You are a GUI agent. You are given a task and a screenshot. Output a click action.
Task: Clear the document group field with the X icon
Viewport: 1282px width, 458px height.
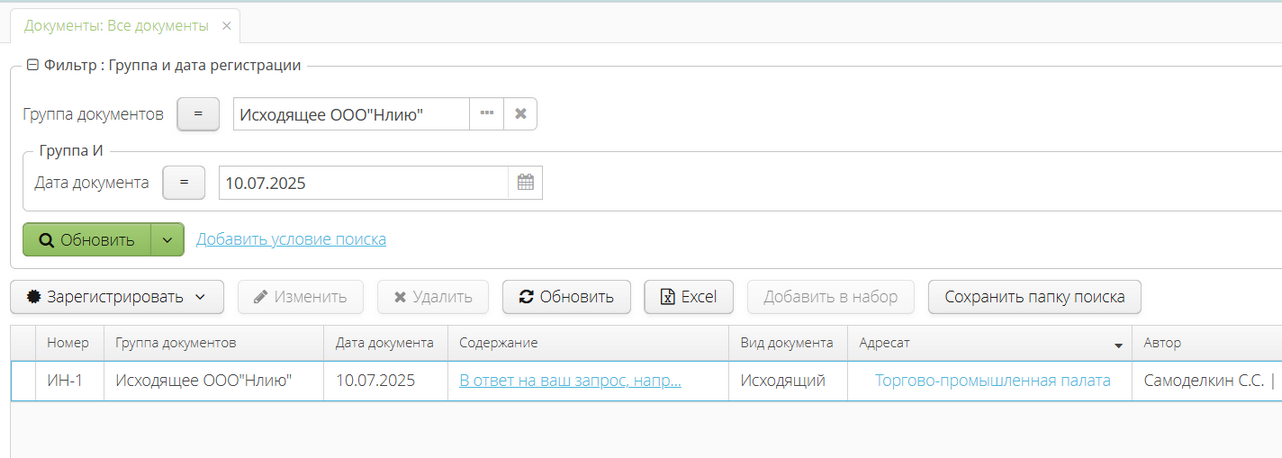[x=520, y=114]
